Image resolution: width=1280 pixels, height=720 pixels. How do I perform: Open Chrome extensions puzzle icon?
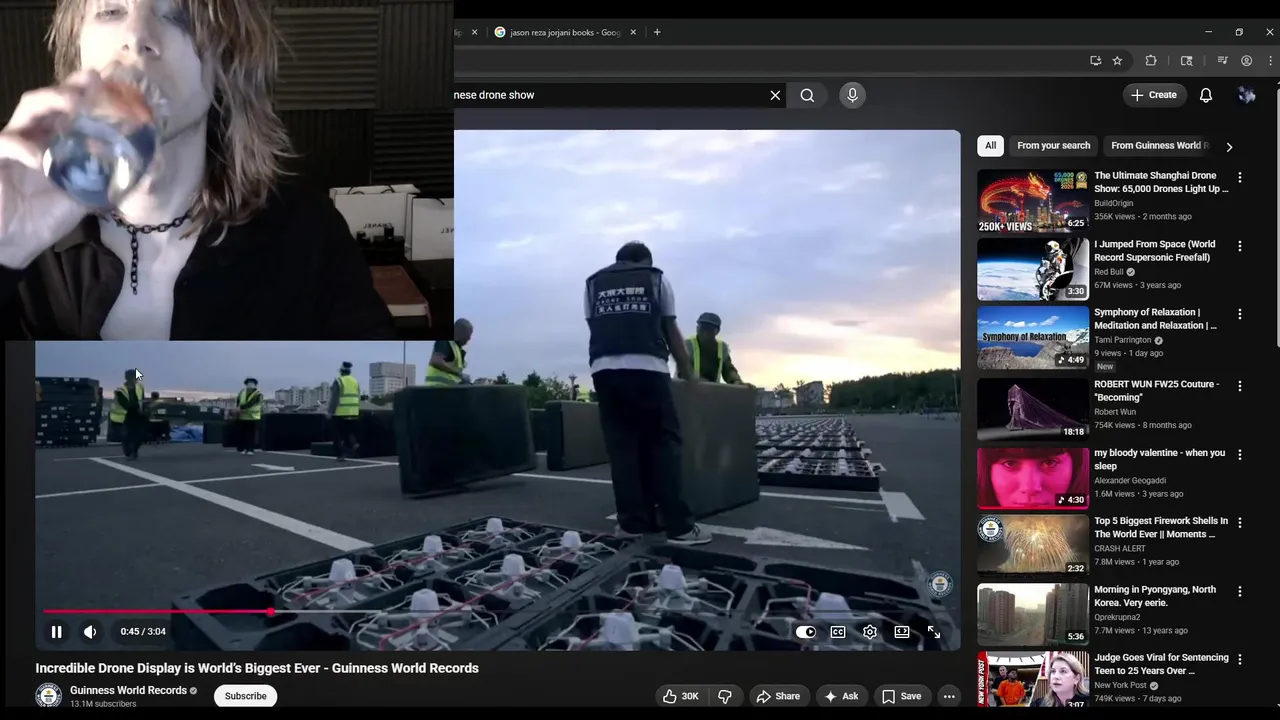(x=1151, y=61)
